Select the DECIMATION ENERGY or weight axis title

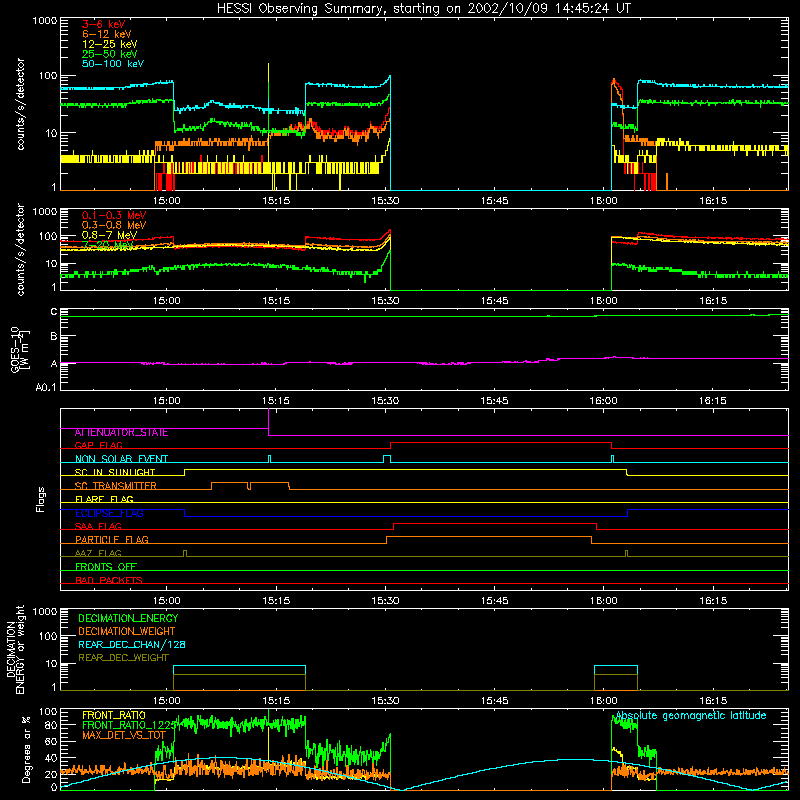pos(15,649)
